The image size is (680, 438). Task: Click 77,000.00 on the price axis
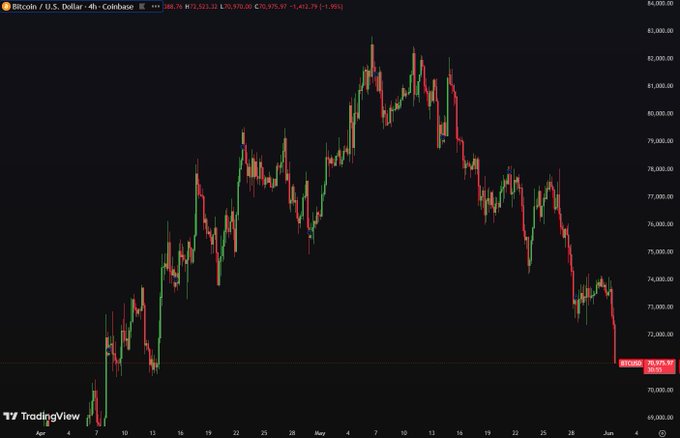pyautogui.click(x=660, y=196)
